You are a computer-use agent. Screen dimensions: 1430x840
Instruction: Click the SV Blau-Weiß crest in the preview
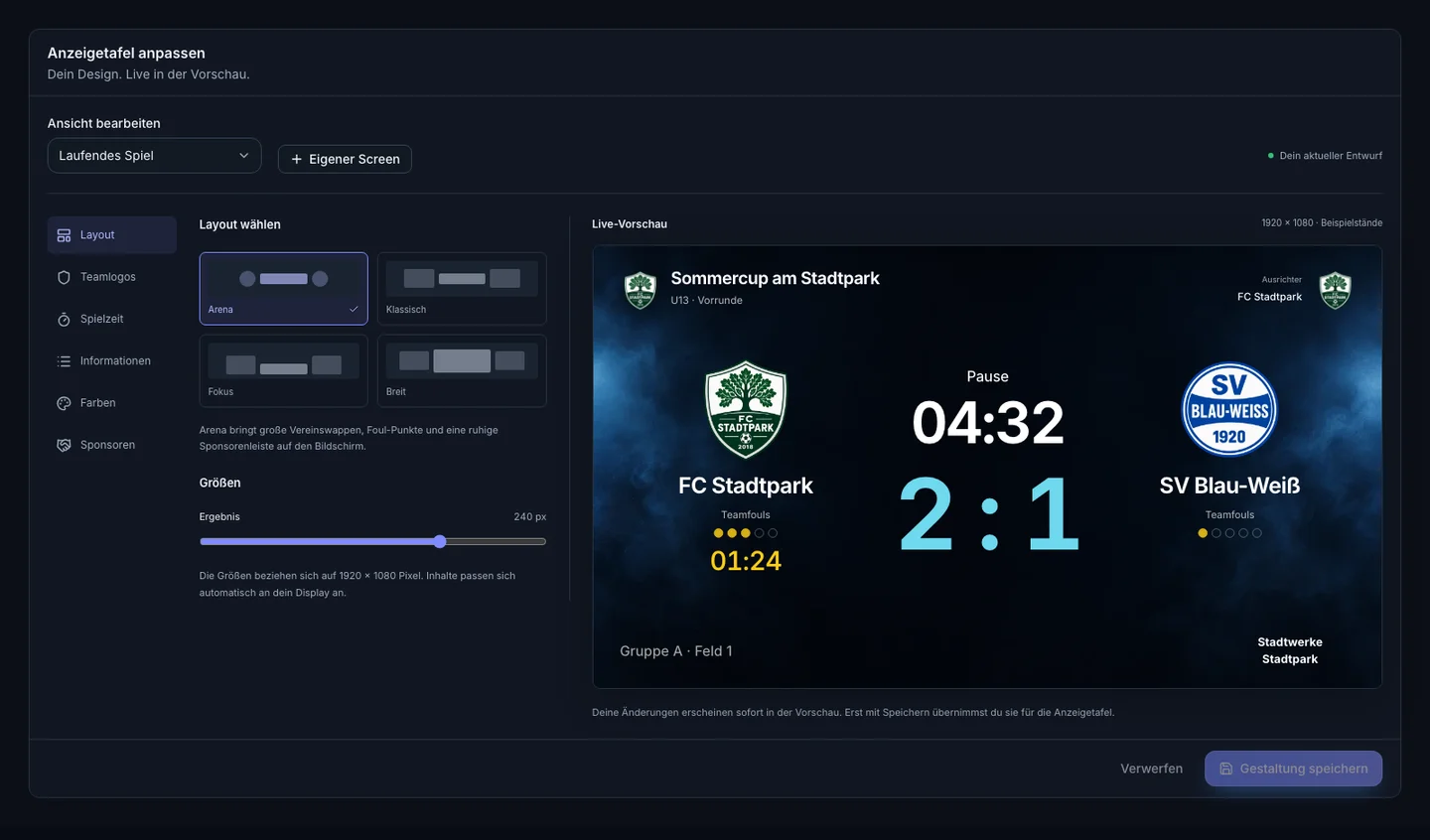(x=1229, y=409)
